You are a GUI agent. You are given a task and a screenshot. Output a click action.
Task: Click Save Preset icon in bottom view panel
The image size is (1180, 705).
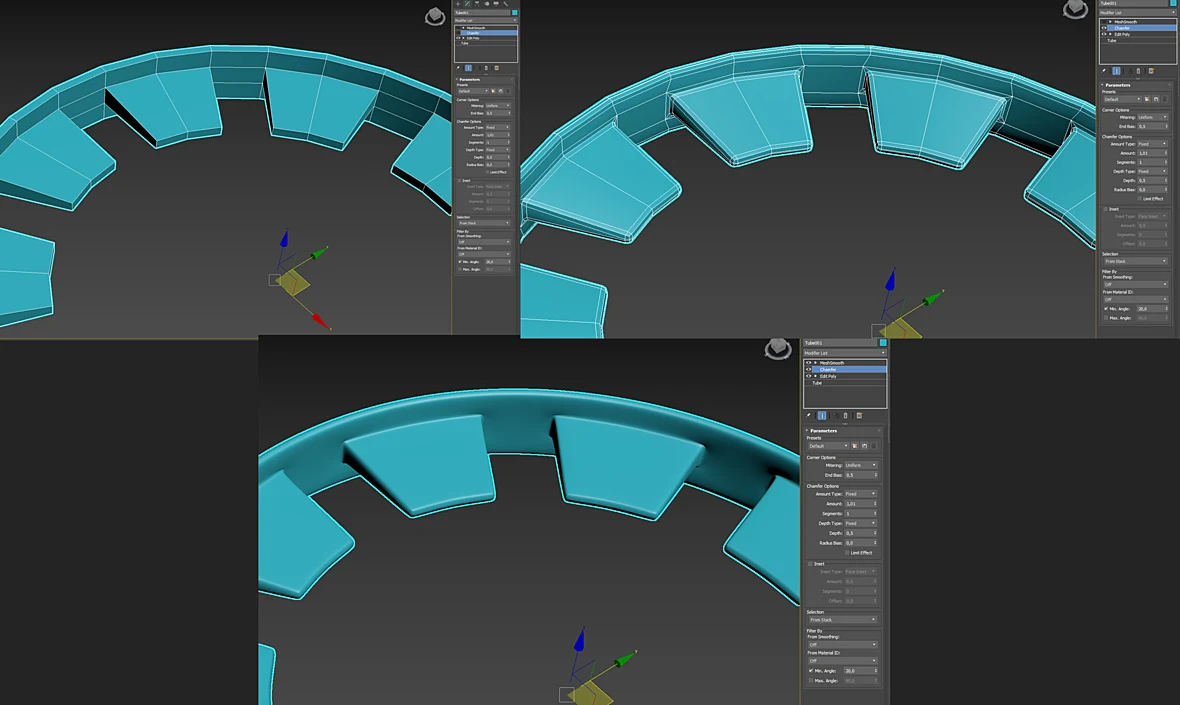point(855,446)
